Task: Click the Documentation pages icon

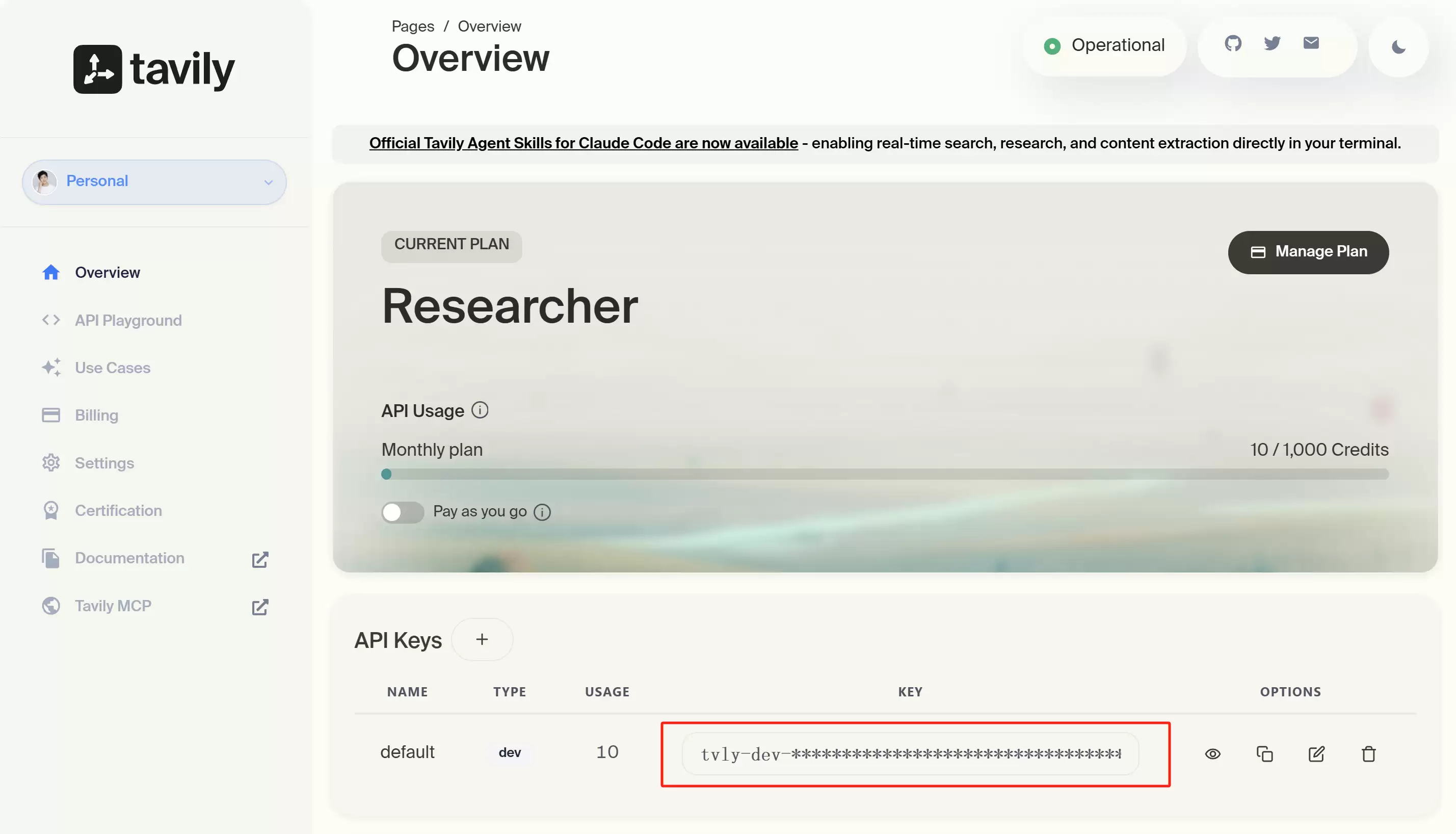Action: pos(51,558)
